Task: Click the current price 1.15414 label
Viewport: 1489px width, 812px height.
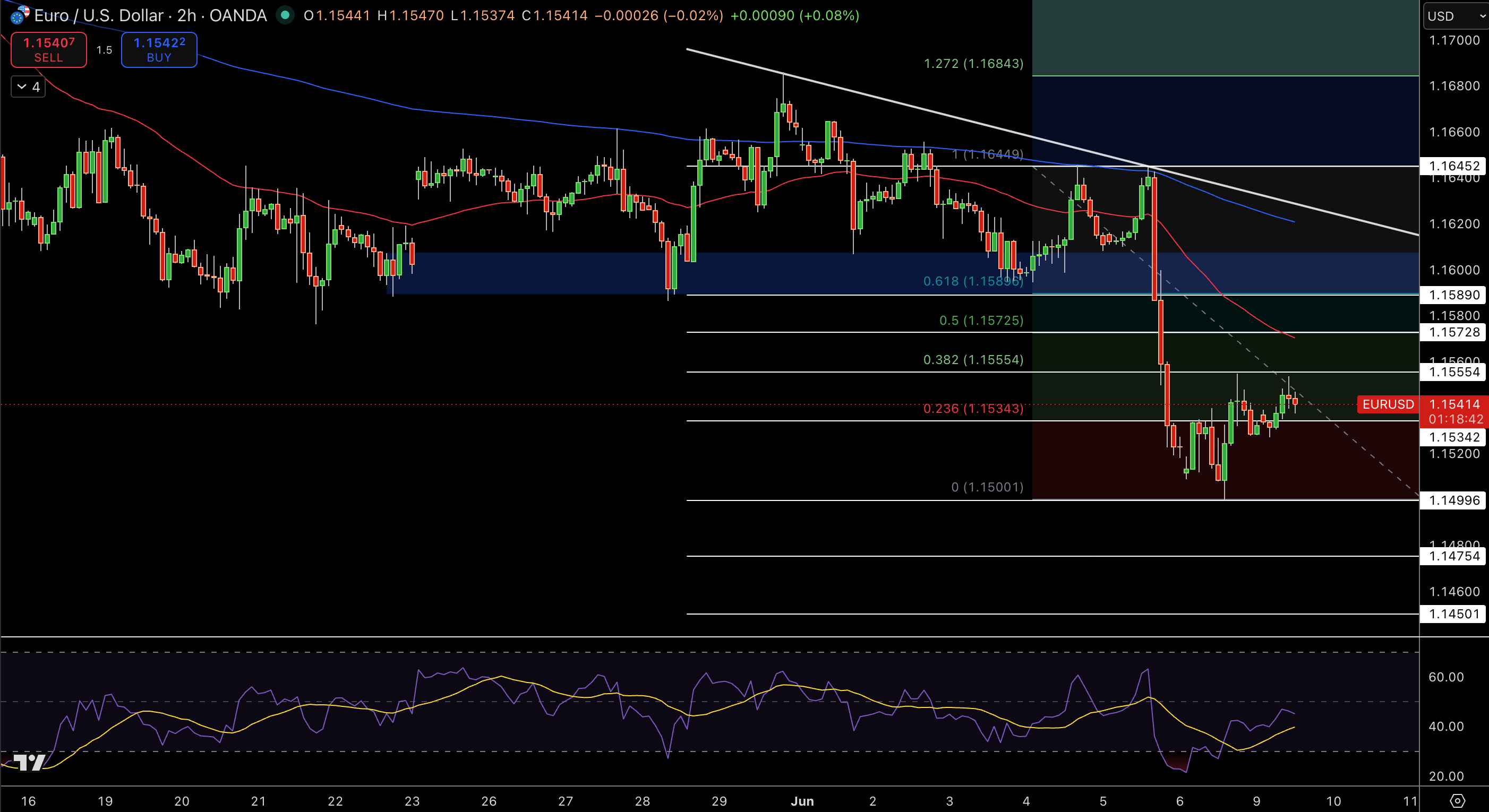Action: pos(1454,404)
